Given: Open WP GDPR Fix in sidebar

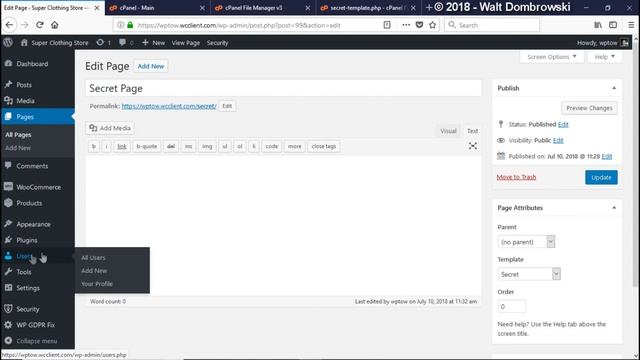Looking at the screenshot, I should 37,325.
